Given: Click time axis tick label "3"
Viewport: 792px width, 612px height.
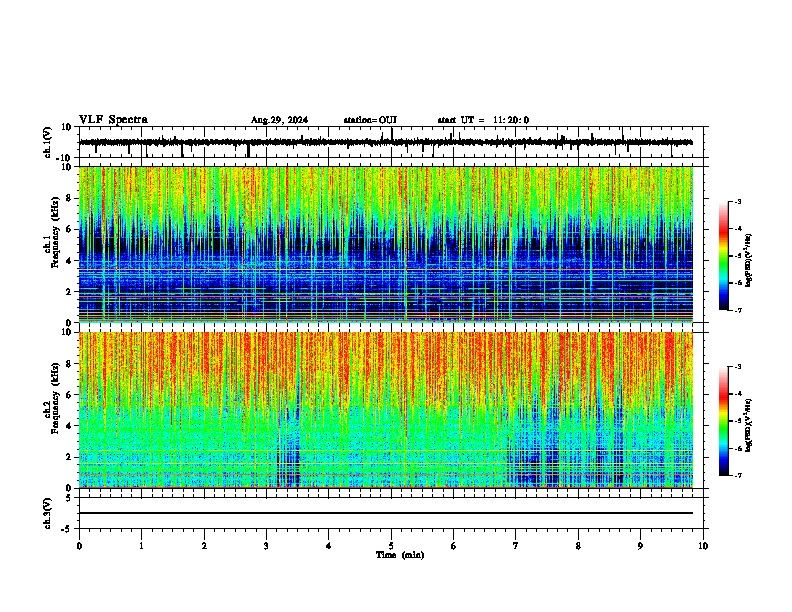Looking at the screenshot, I should 266,546.
